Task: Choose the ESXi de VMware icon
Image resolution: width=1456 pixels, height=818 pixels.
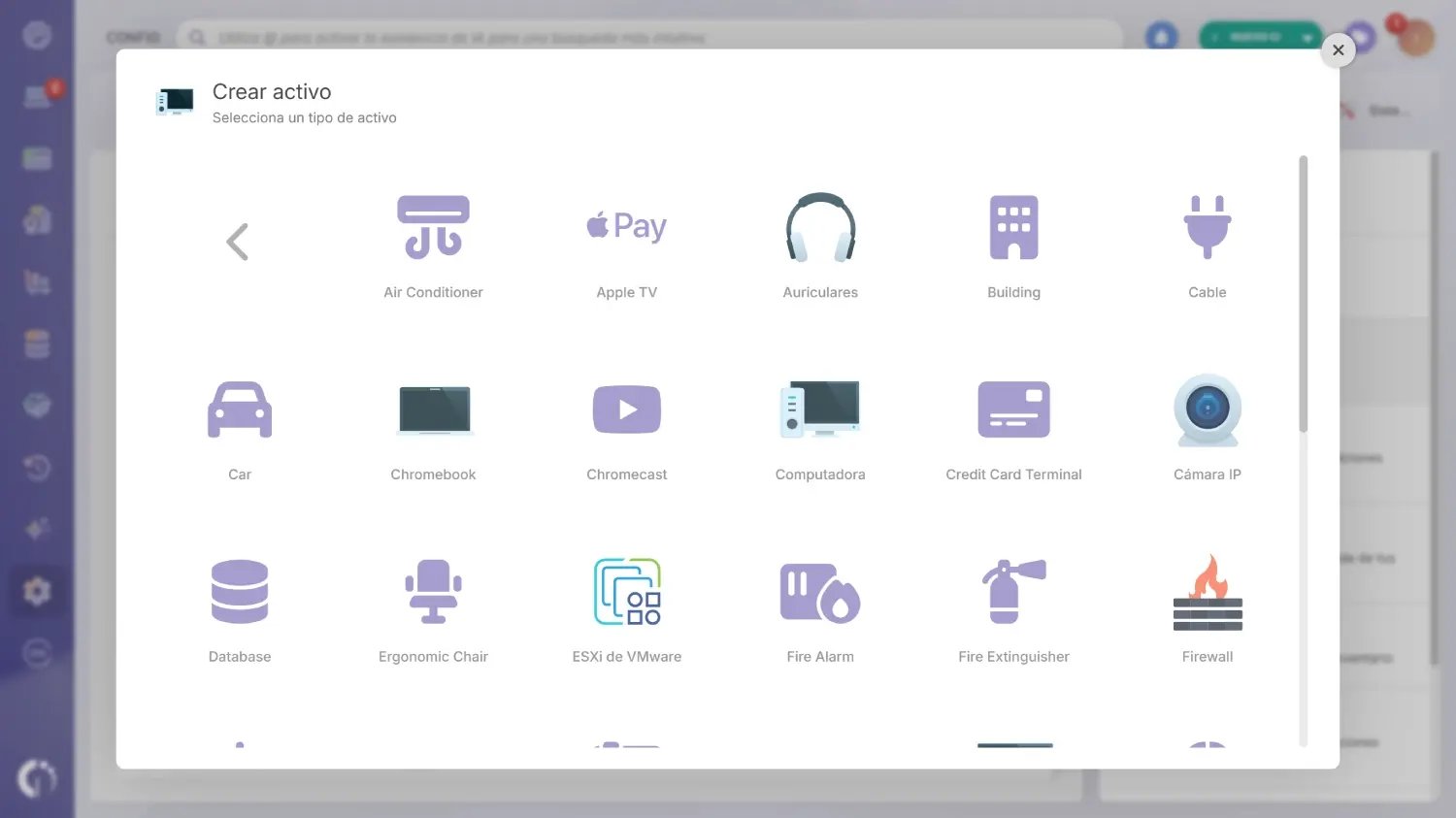Action: click(x=627, y=591)
